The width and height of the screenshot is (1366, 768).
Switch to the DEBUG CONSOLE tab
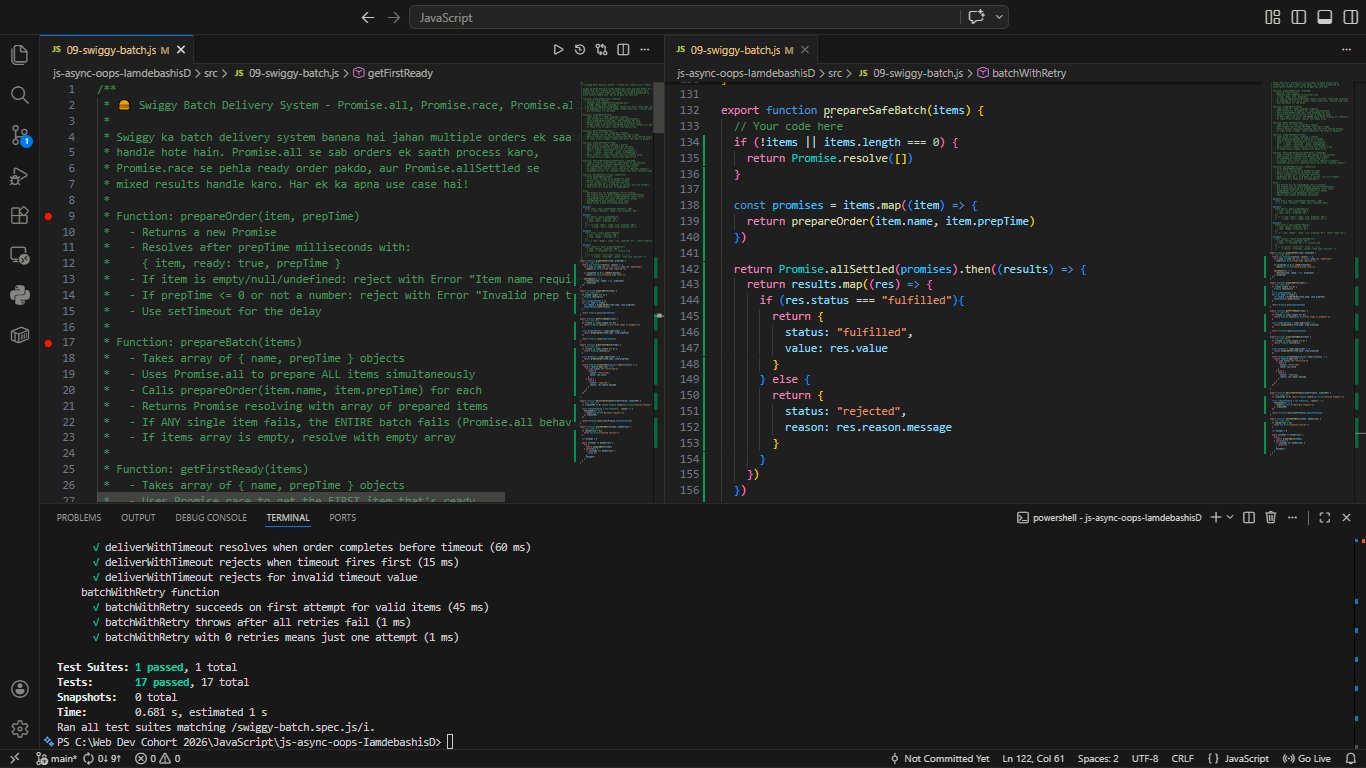click(210, 517)
